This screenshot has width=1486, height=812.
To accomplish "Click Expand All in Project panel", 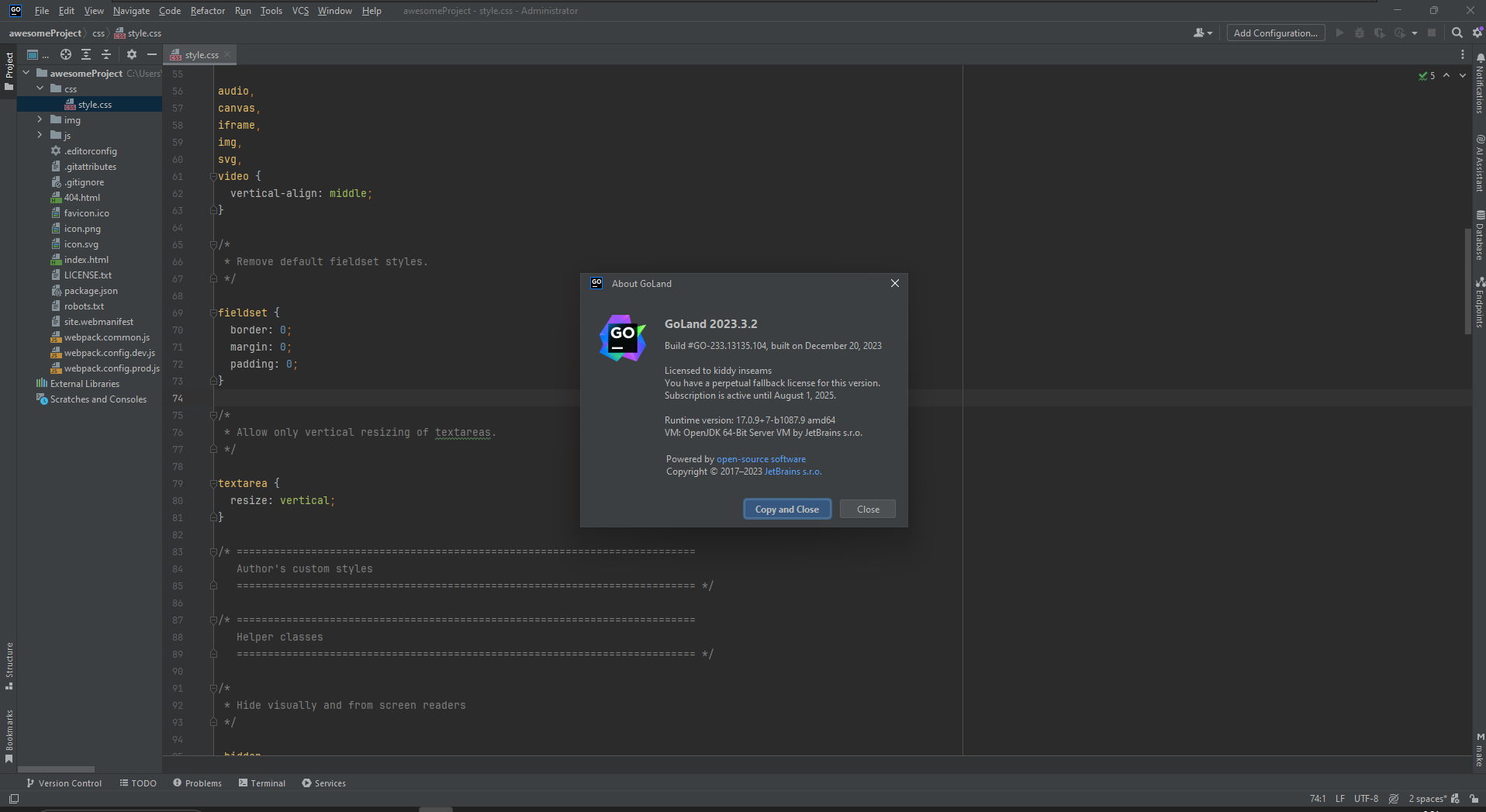I will pyautogui.click(x=86, y=54).
